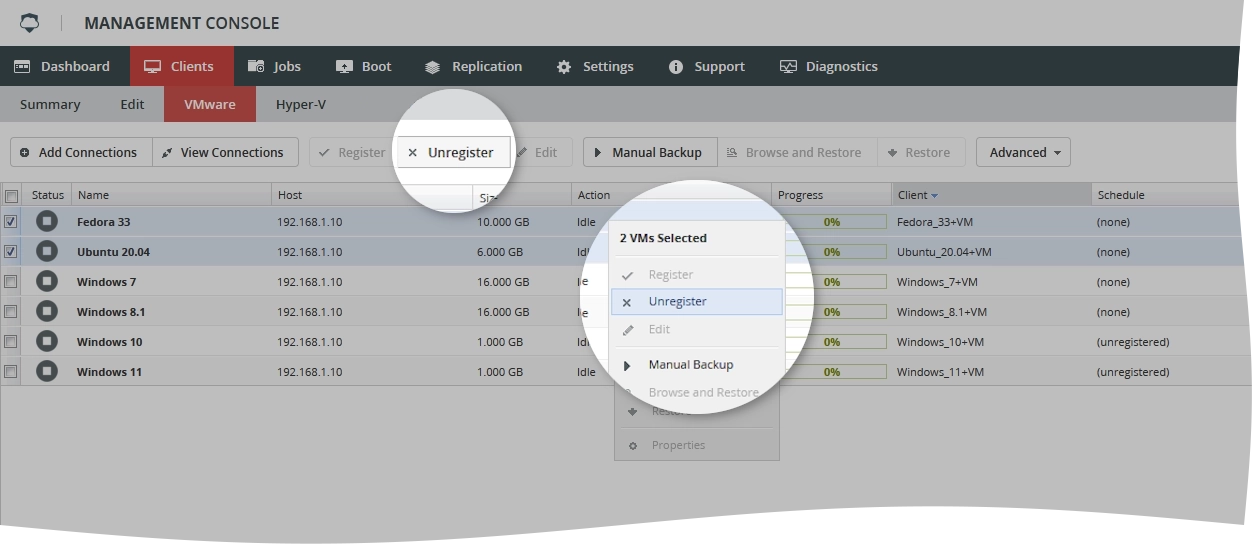
Task: Go to the Replication section
Action: (474, 66)
